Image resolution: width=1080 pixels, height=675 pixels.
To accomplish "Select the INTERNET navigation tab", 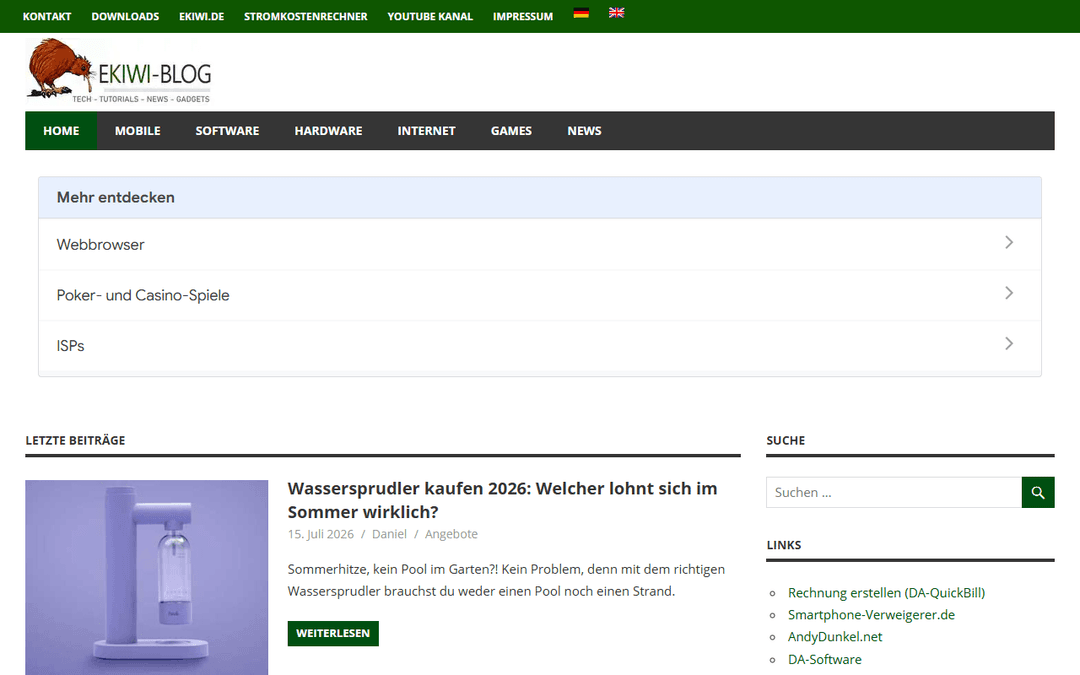I will (426, 131).
